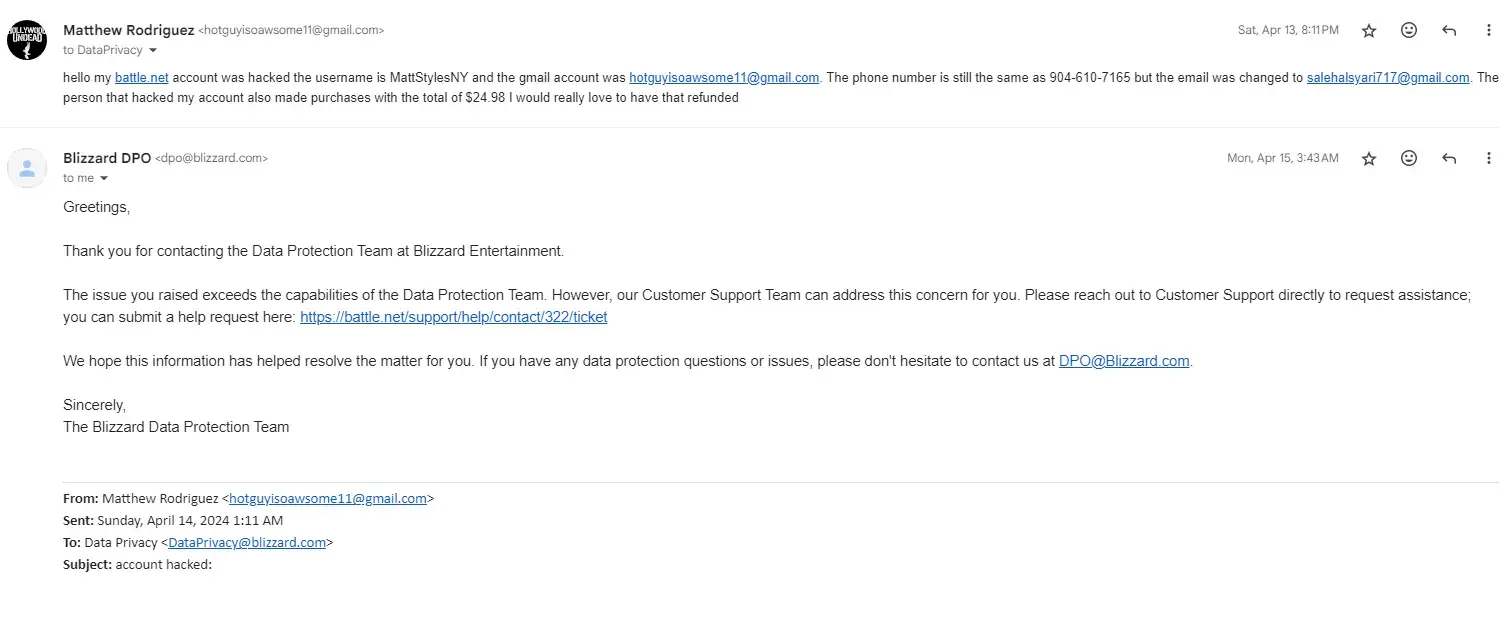Image resolution: width=1506 pixels, height=625 pixels.
Task: Click the Blizzard DPO sender name
Action: (x=107, y=158)
